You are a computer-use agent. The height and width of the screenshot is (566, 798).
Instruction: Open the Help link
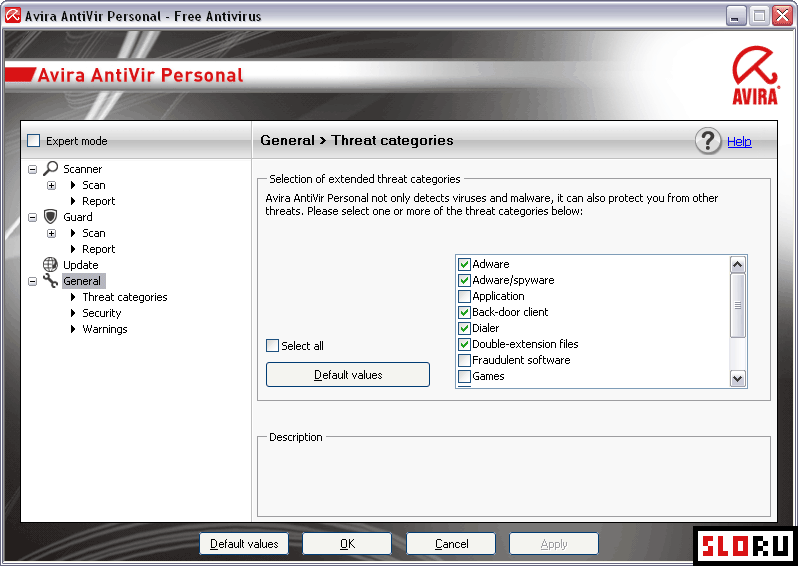coord(739,142)
